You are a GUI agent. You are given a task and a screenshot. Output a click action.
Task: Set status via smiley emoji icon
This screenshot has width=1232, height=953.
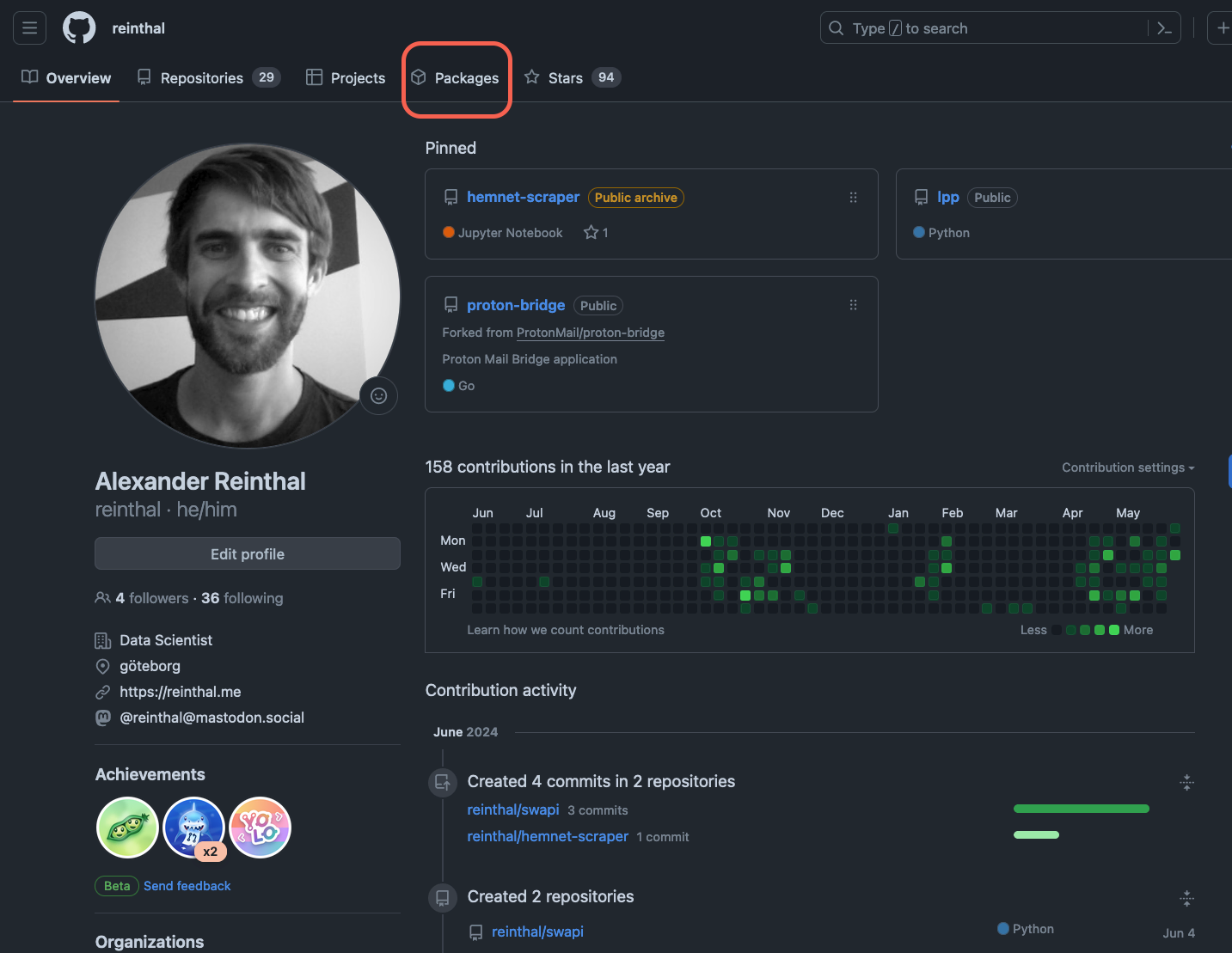378,395
